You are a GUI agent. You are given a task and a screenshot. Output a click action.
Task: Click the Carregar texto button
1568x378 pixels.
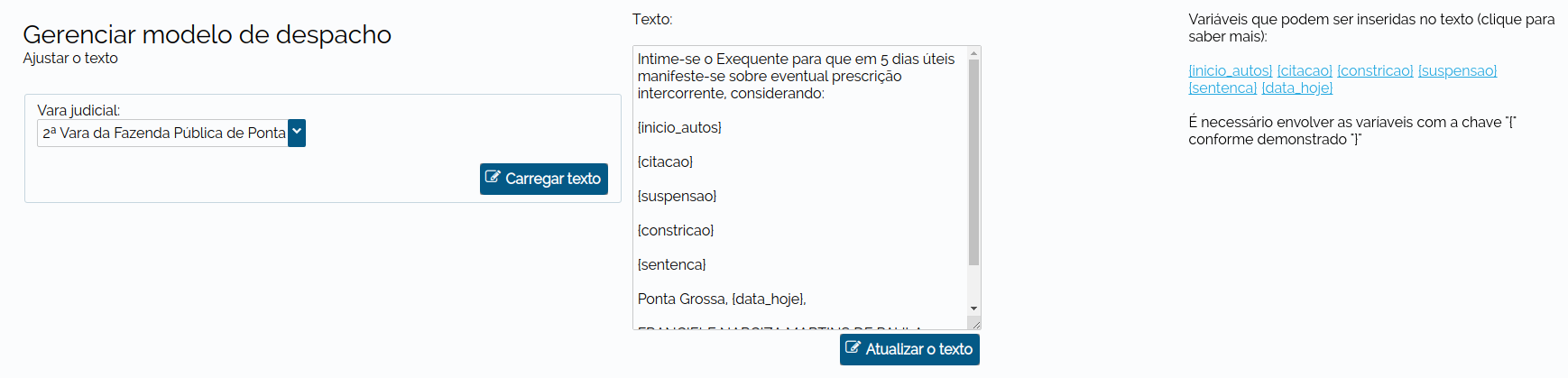(544, 179)
